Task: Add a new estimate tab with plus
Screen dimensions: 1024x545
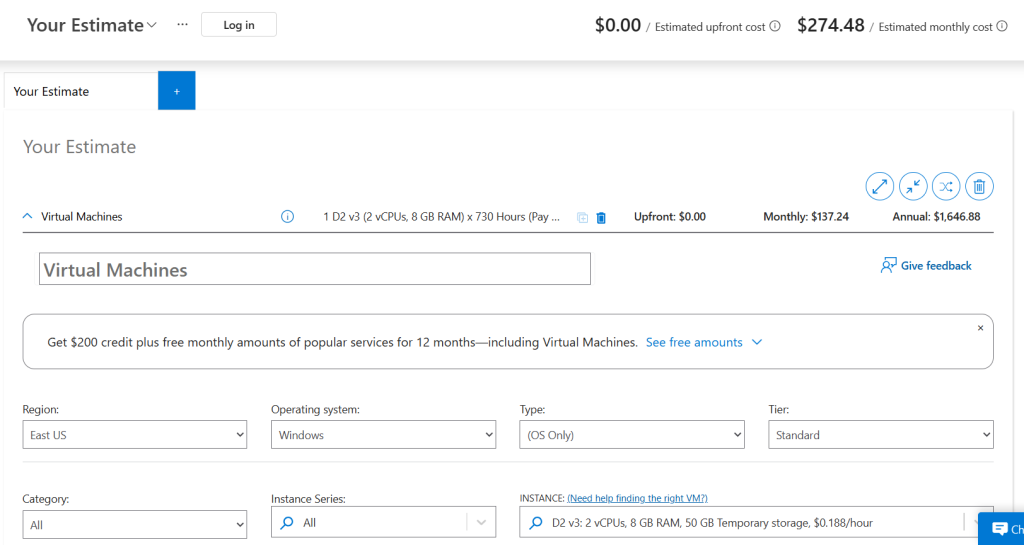Action: 176,91
